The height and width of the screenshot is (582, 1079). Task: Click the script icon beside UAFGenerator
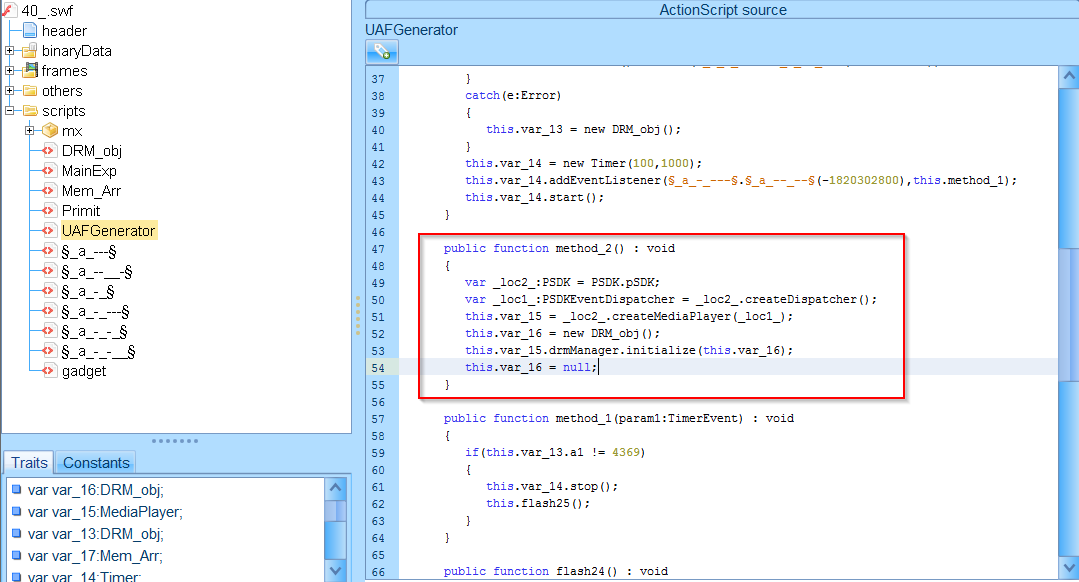[49, 230]
